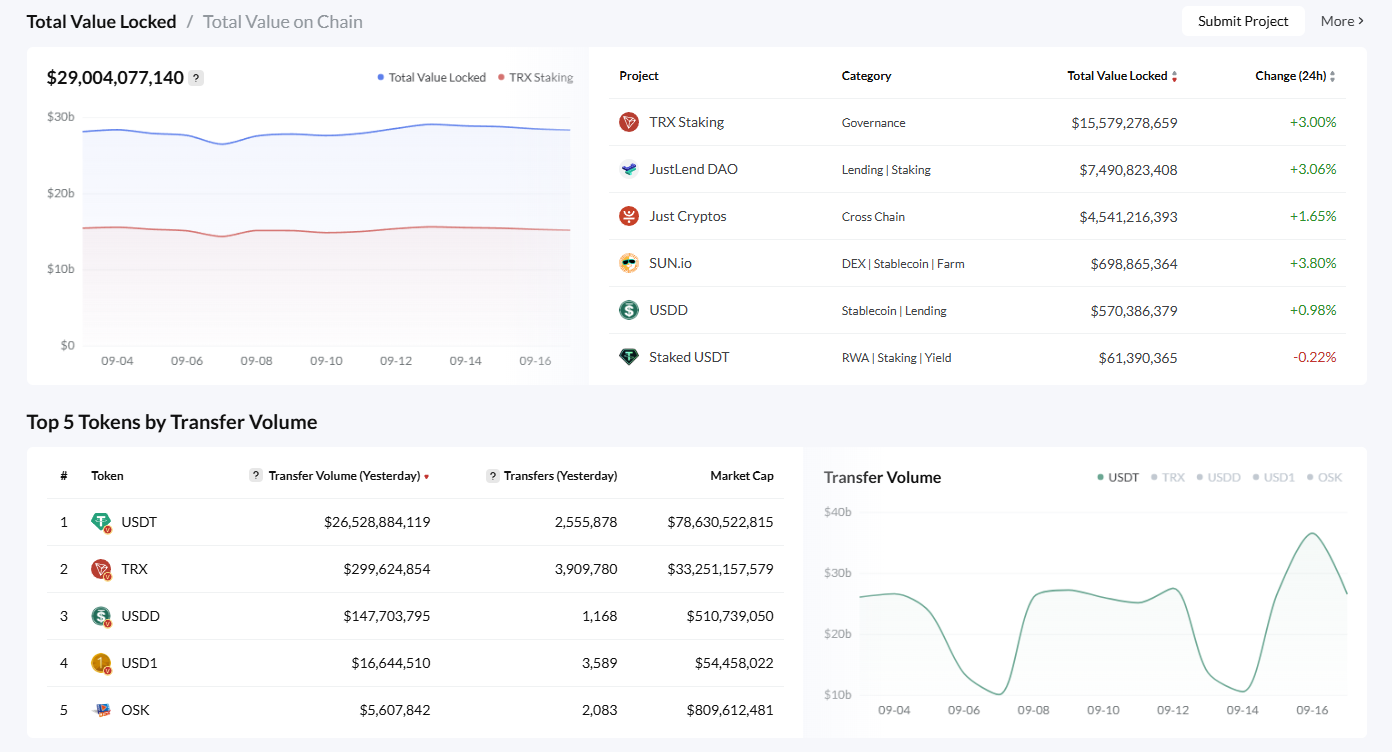Click the Just Cryptos logo
Screen dimensions: 1392x752
[628, 216]
